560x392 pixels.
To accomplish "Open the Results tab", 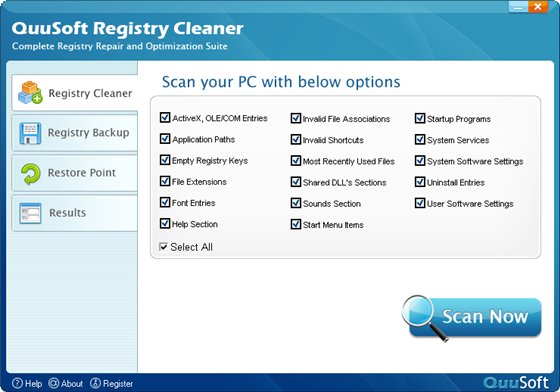I will click(x=75, y=213).
